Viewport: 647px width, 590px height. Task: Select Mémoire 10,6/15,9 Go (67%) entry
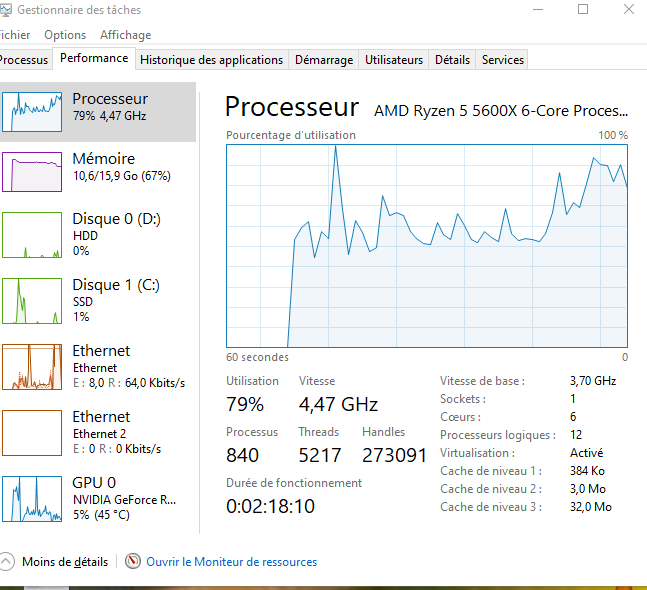tap(98, 172)
